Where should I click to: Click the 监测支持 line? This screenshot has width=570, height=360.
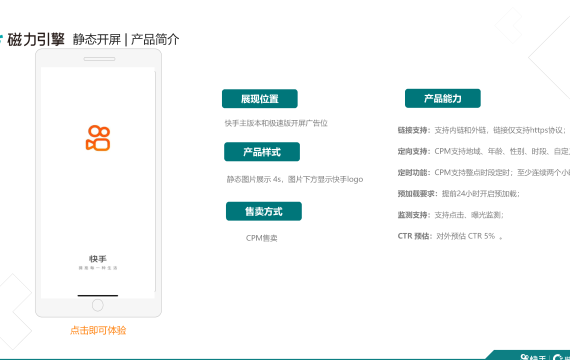pos(451,215)
